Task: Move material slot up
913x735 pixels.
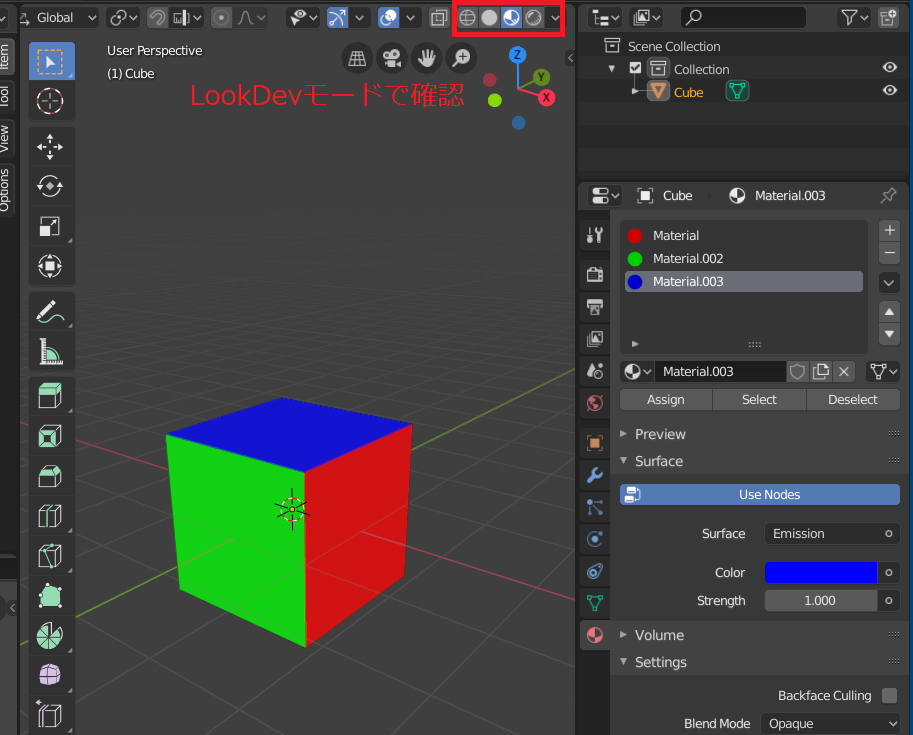Action: tap(889, 312)
